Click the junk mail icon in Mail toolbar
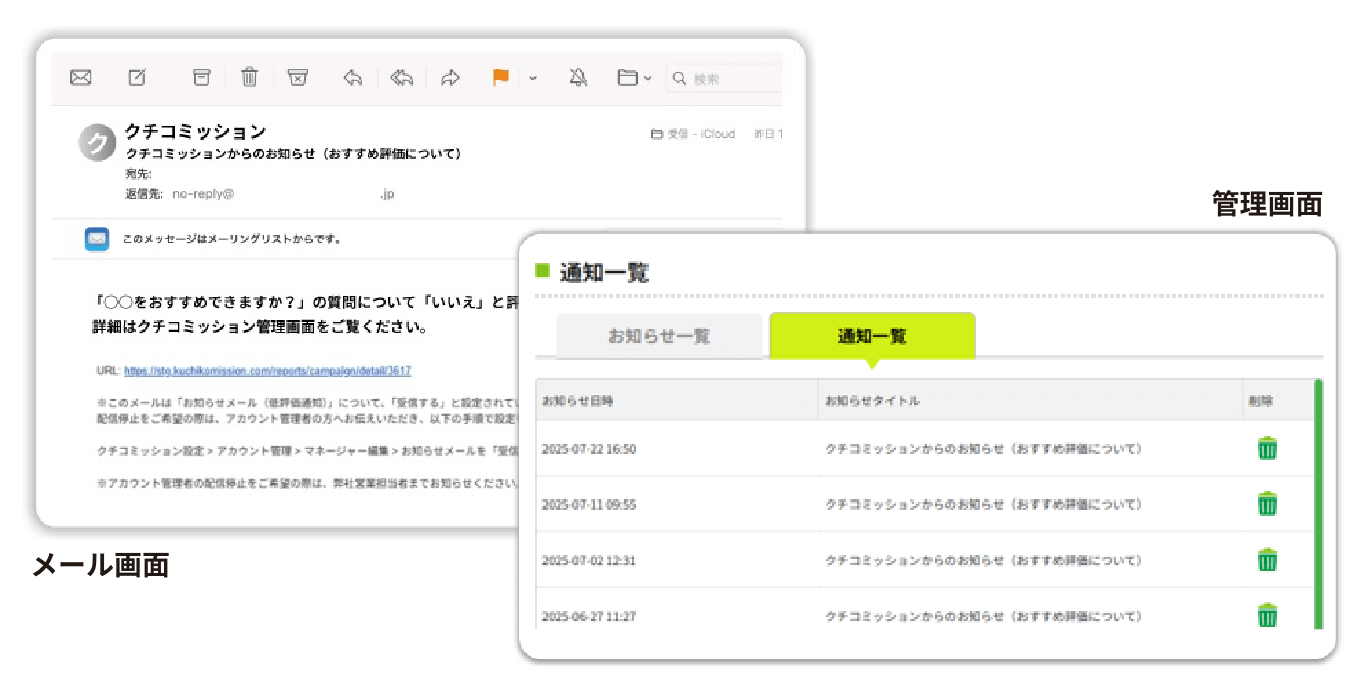The width and height of the screenshot is (1360, 688). click(297, 78)
